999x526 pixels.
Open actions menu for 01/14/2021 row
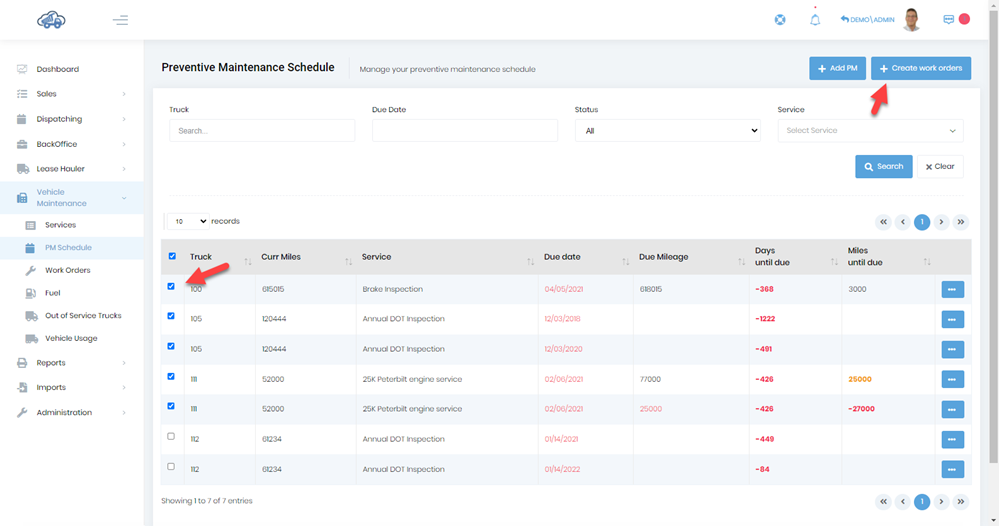pos(952,439)
